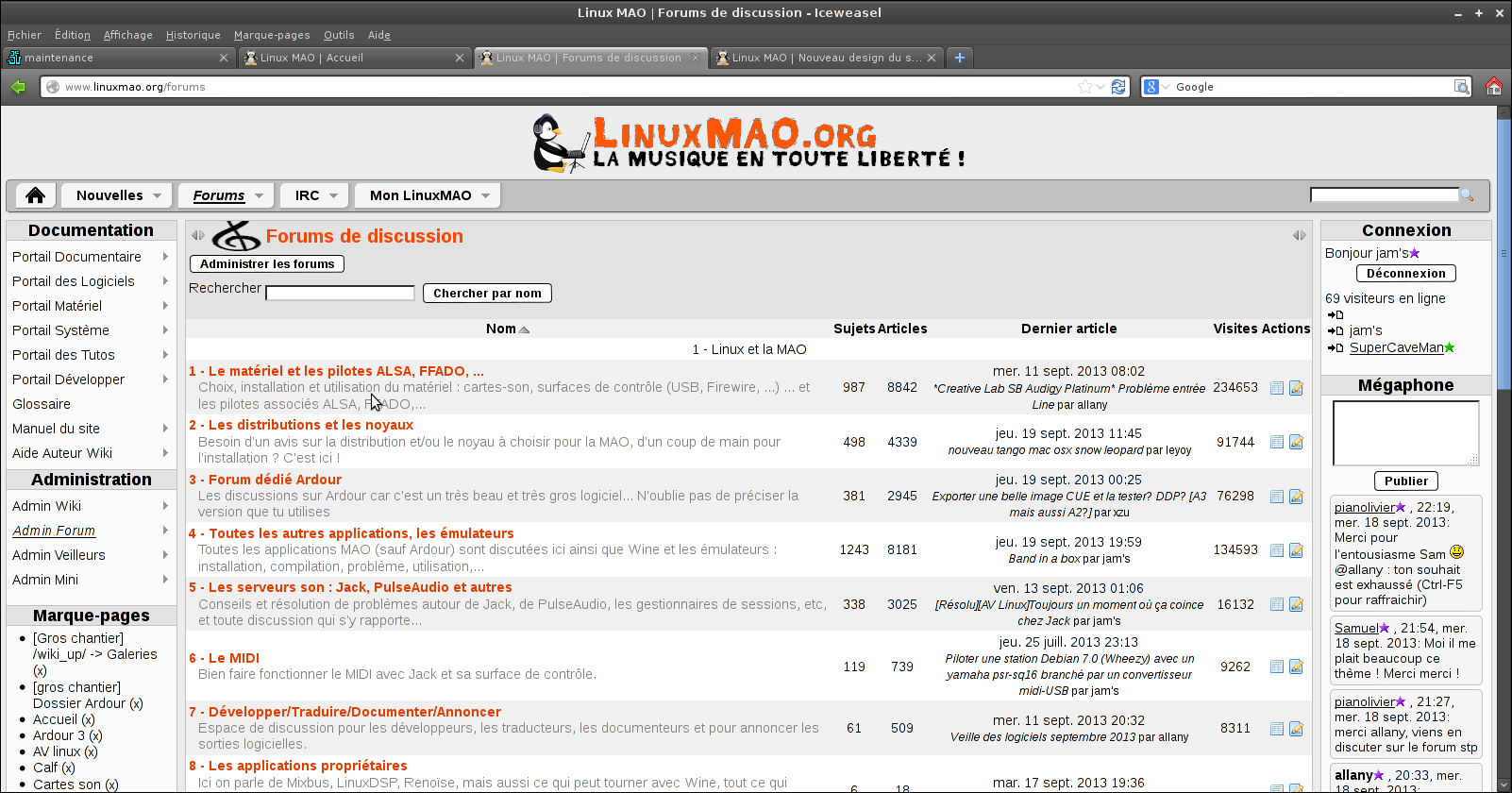The image size is (1512, 793).
Task: Click the edit icon for forum 6 Le MIDI
Action: coord(1296,666)
